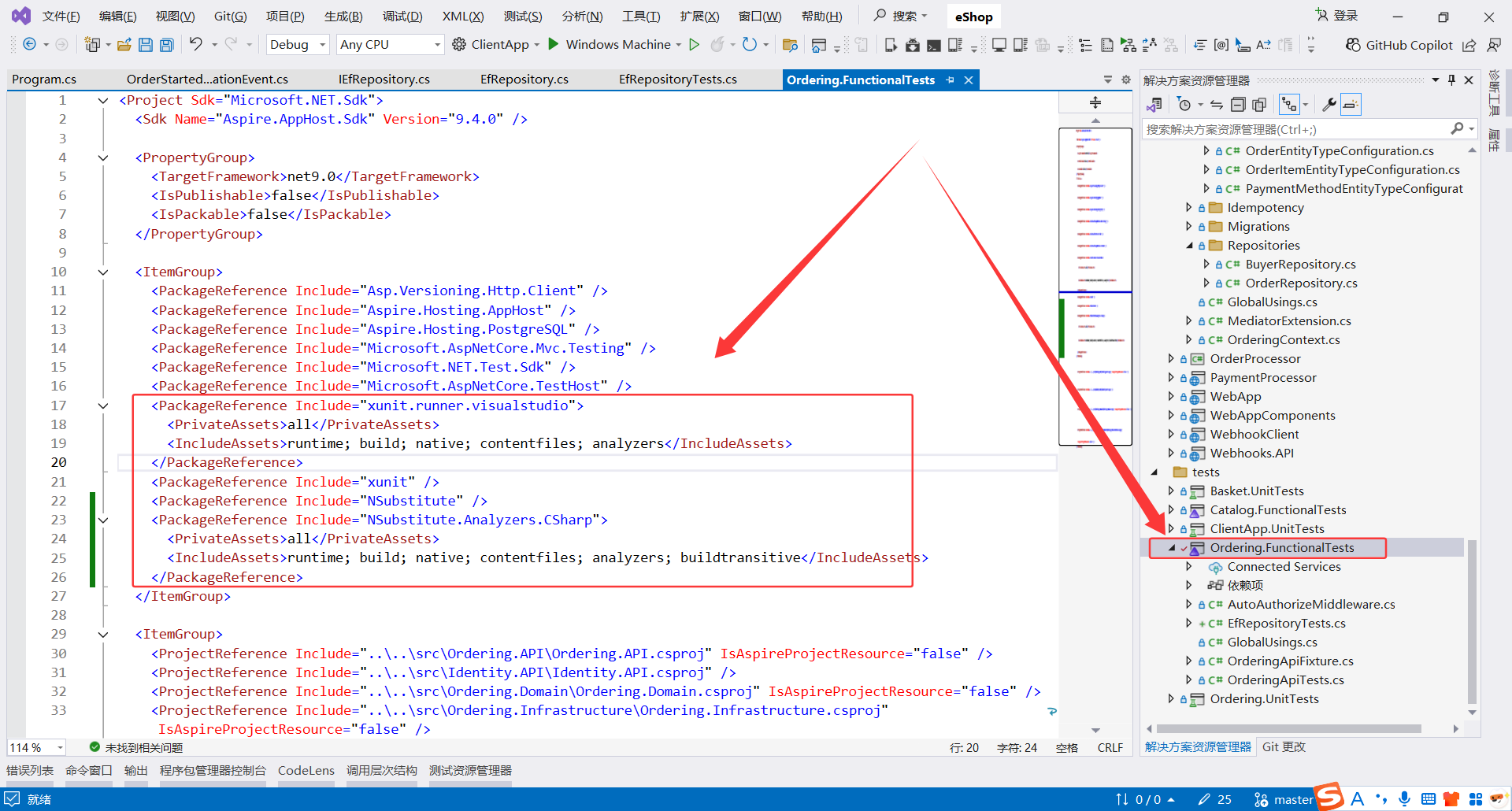Click the Save All double-disk icon
Image resolution: width=1512 pixels, height=811 pixels.
pyautogui.click(x=166, y=45)
